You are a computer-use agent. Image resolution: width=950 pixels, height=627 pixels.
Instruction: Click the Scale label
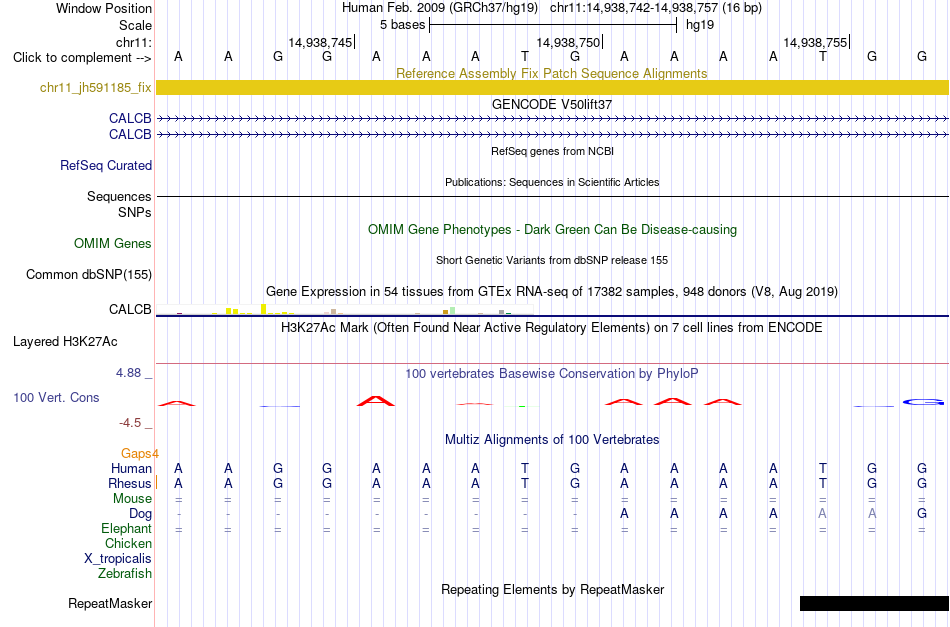tap(136, 25)
